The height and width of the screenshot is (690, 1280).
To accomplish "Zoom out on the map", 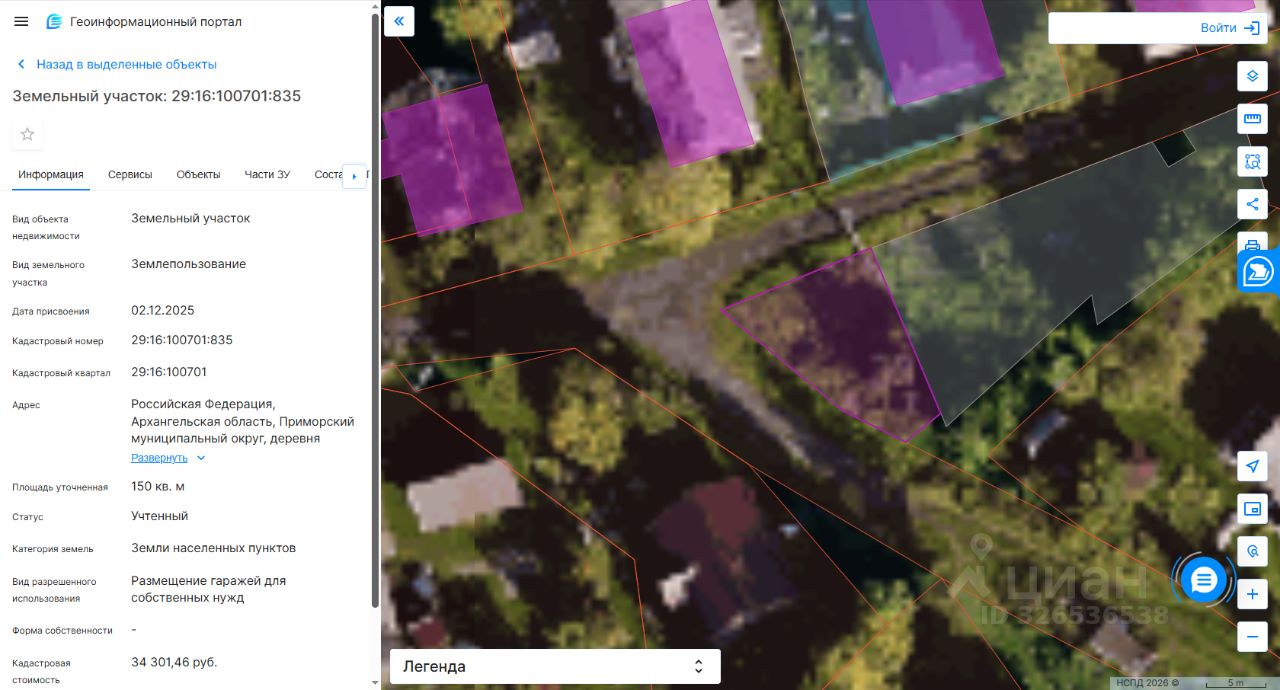I will pos(1252,637).
